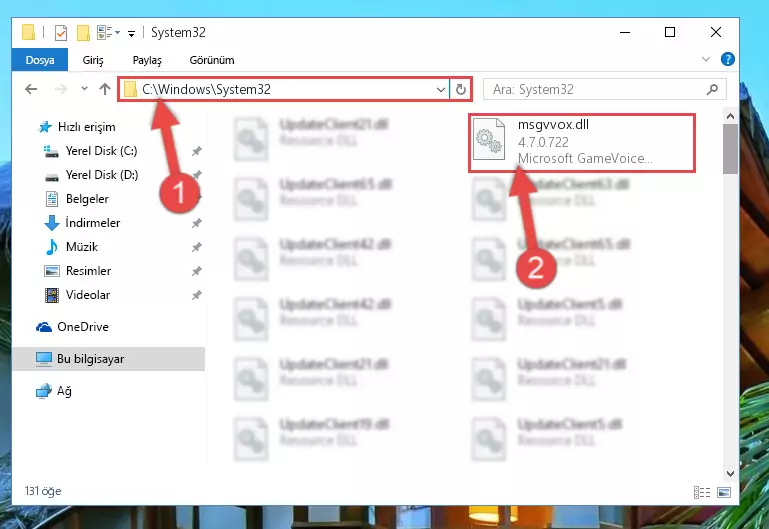Switch to details view in status bar

click(x=702, y=492)
